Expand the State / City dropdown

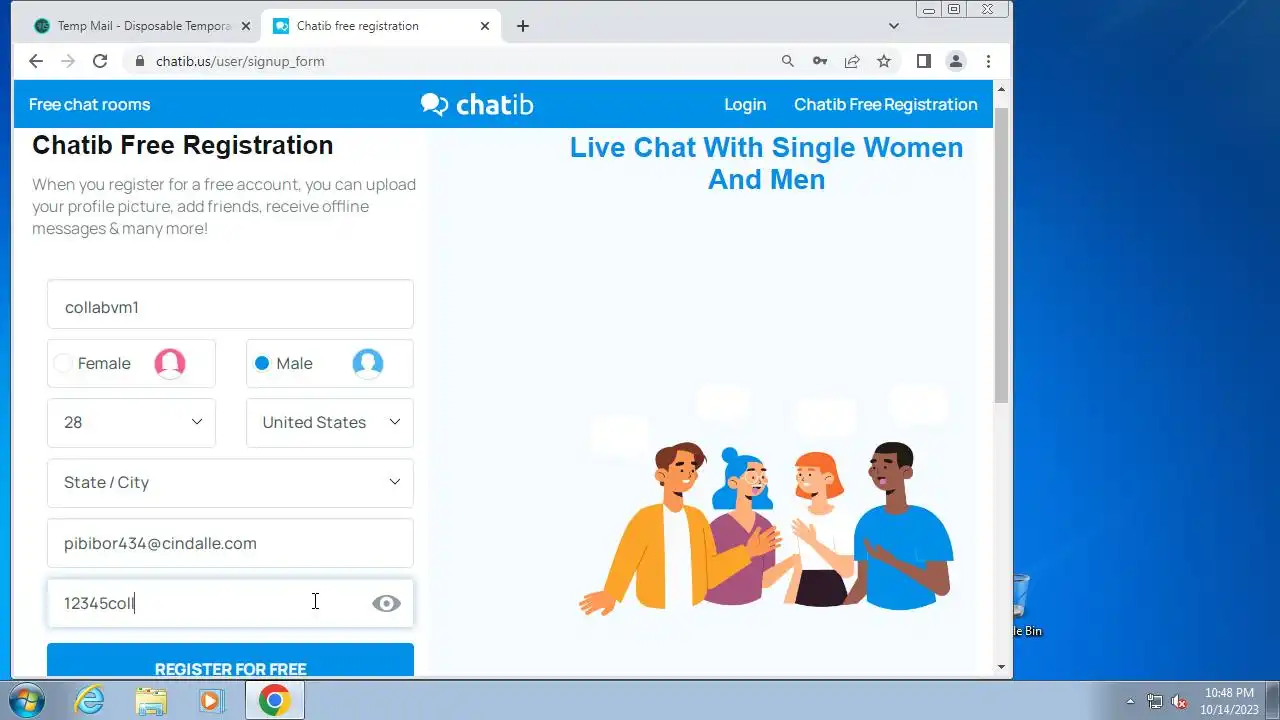coord(230,482)
